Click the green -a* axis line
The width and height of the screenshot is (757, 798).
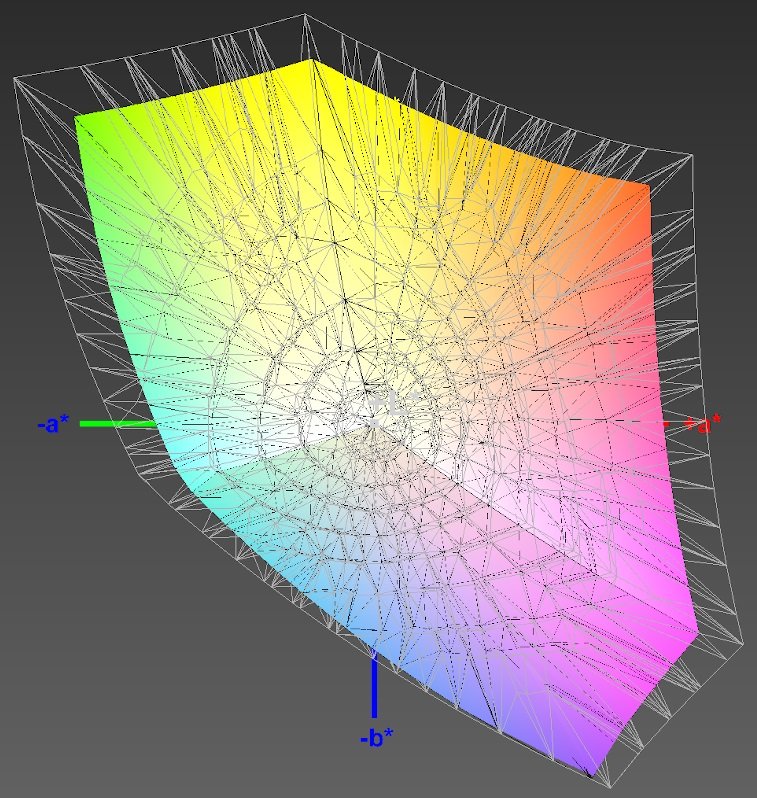(119, 423)
